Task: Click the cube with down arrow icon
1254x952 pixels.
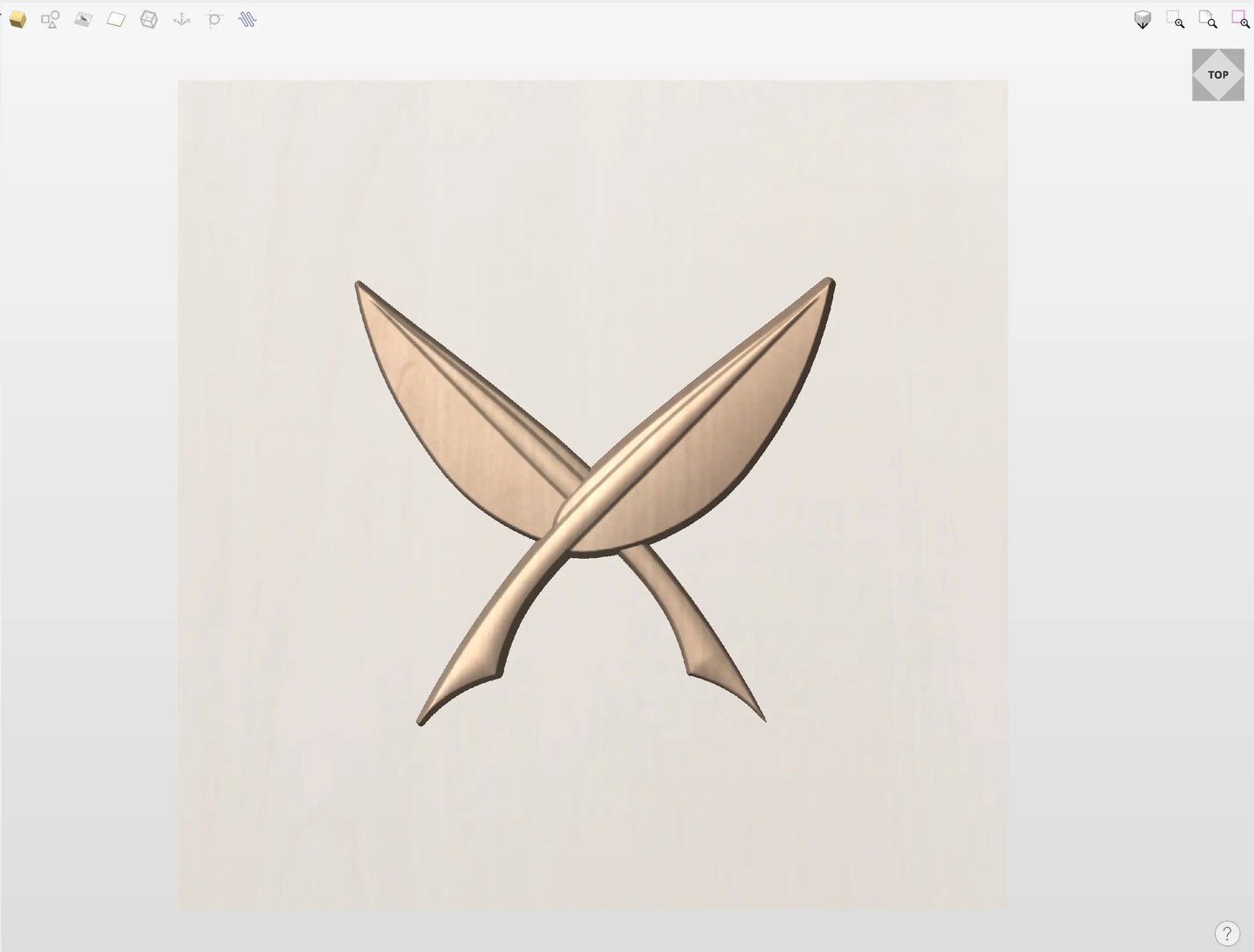Action: 1143,20
